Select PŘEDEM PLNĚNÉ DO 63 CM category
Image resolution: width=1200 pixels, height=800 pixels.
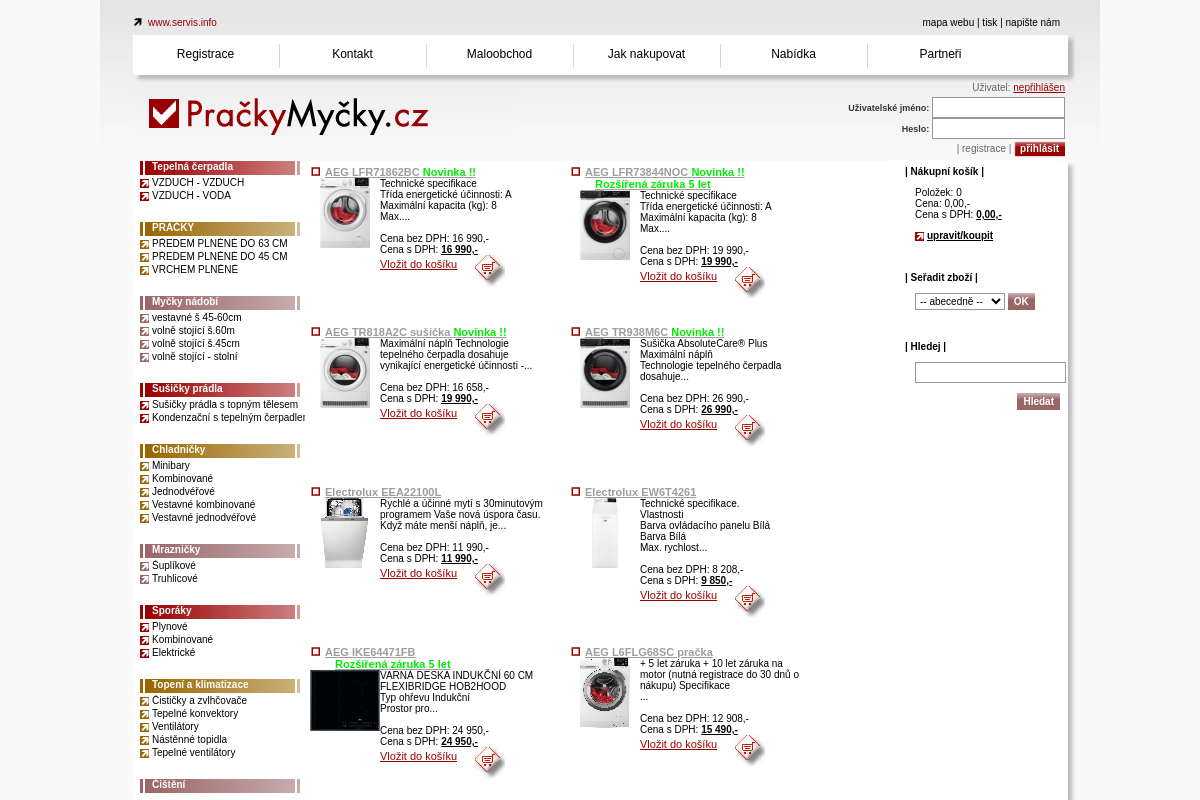219,244
